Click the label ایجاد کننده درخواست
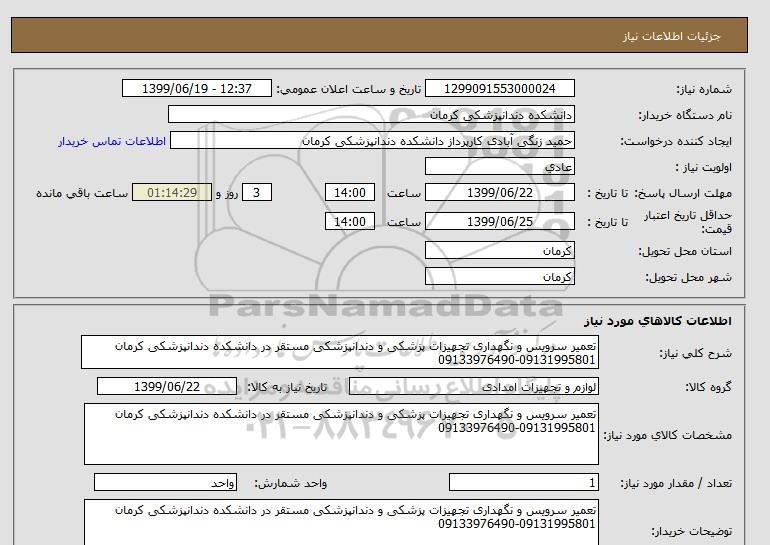The height and width of the screenshot is (545, 770). [x=676, y=141]
